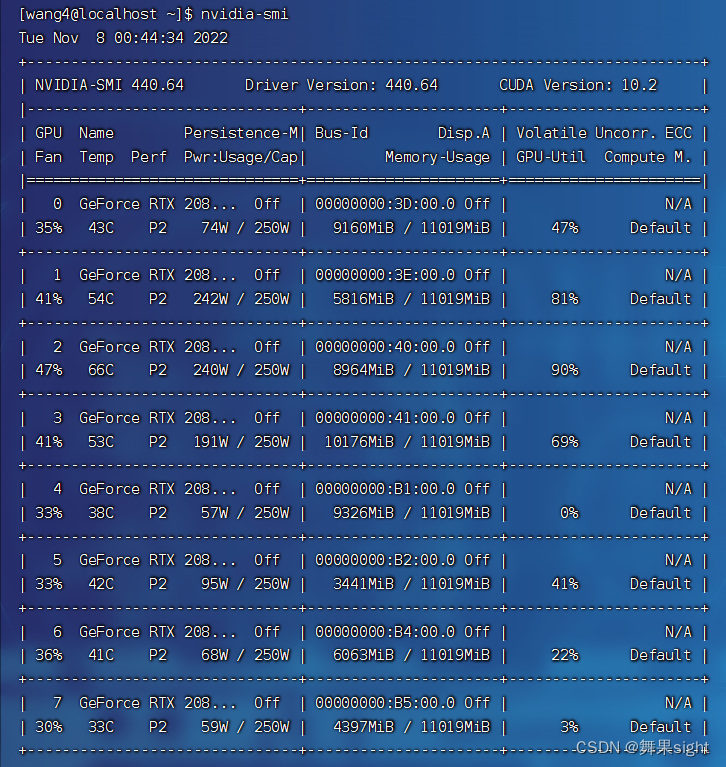Click bus id 00000000:B1:00.0

click(x=385, y=489)
